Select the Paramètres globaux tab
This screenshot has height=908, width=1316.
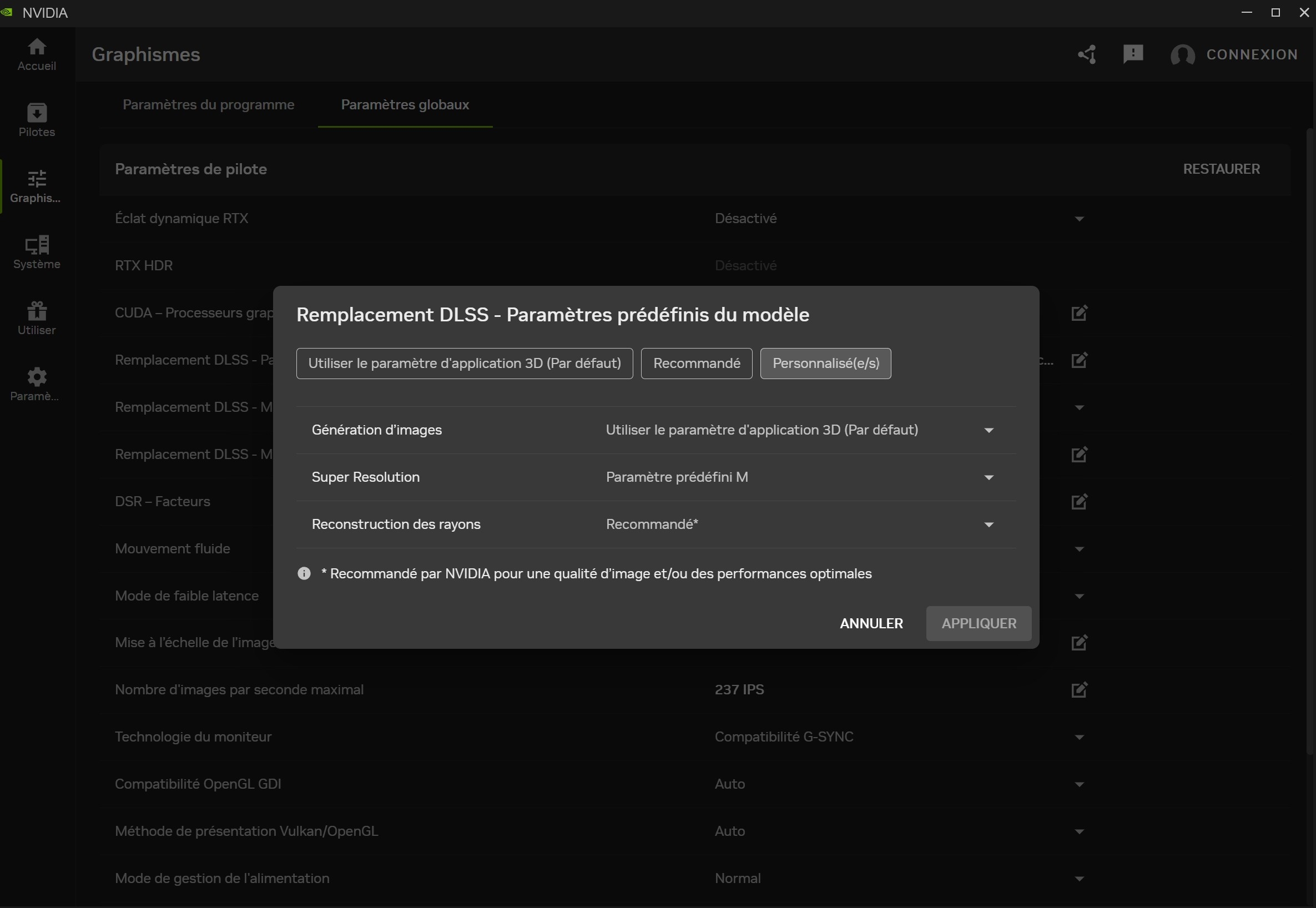pos(405,105)
